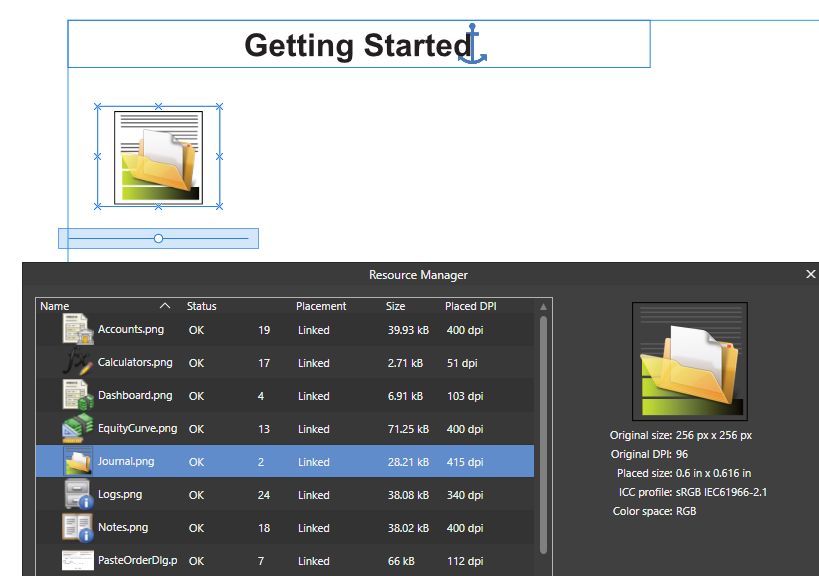Click the PasteOrderDlg.p thumbnail icon
Screen dimensions: 819x576
click(x=78, y=560)
